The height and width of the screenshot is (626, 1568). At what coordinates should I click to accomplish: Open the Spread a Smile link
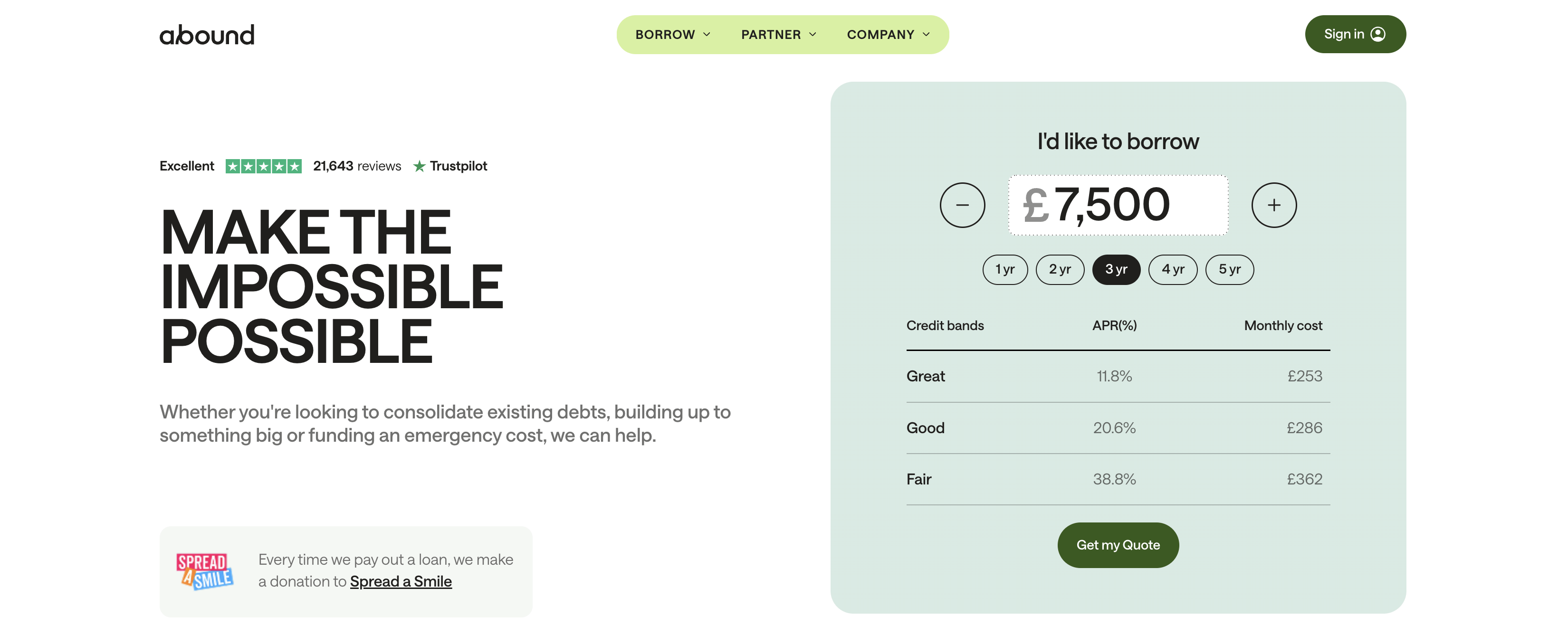(401, 581)
